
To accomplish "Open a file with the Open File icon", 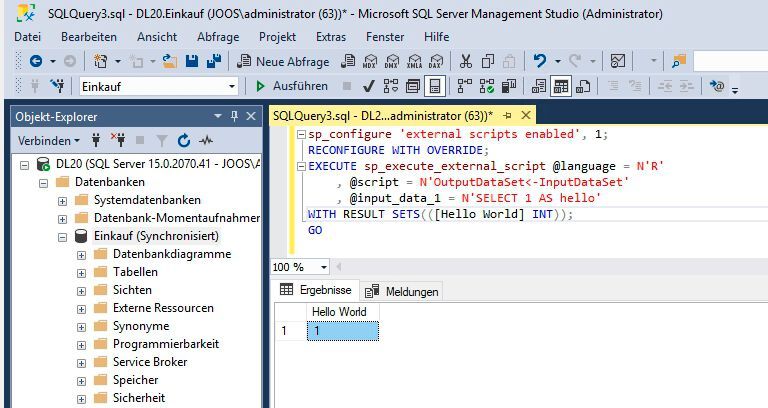I will 169,61.
